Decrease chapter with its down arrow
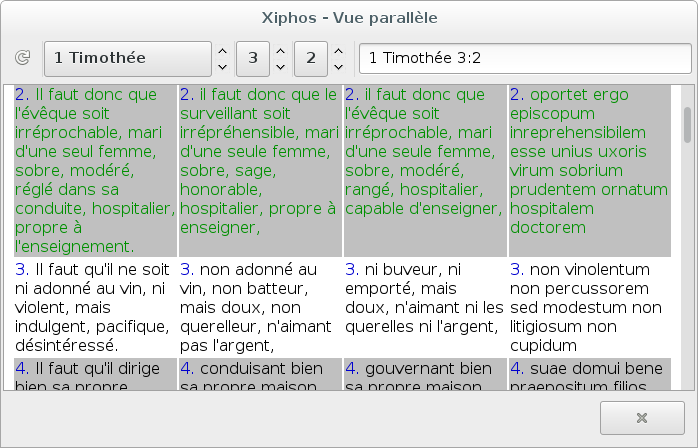This screenshot has height=448, width=698. pyautogui.click(x=280, y=67)
